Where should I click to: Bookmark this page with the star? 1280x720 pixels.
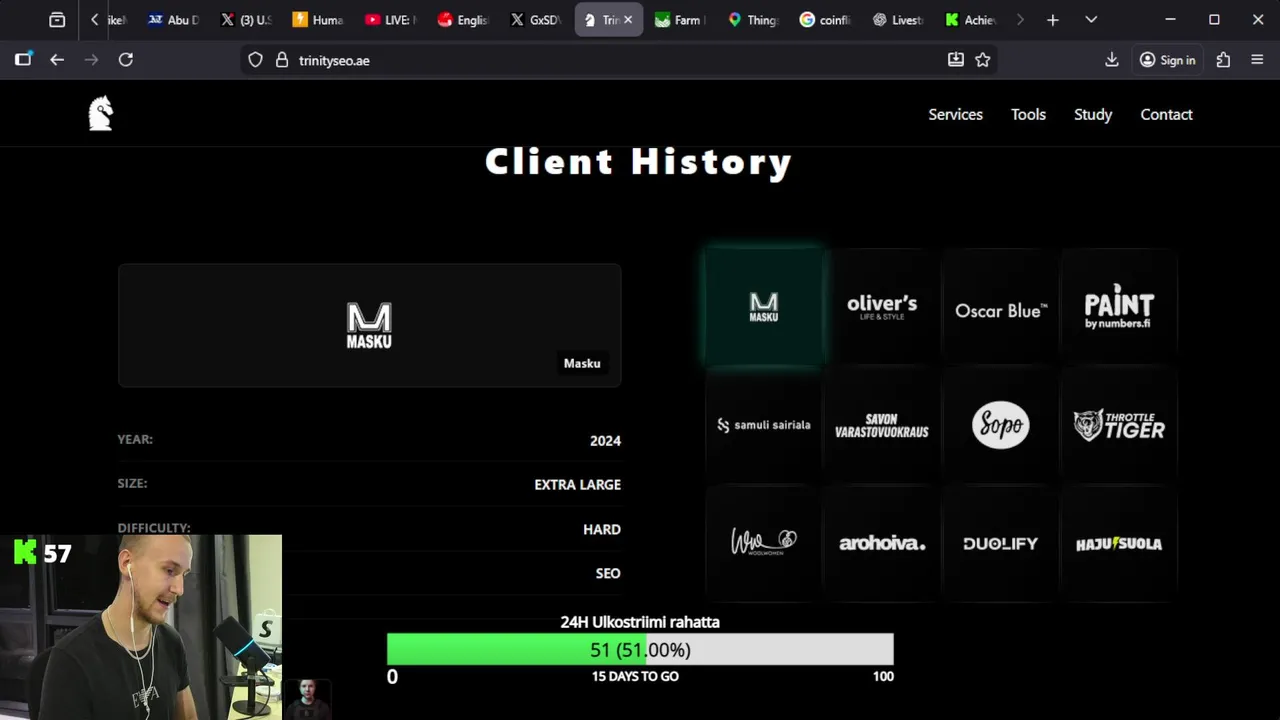click(983, 60)
